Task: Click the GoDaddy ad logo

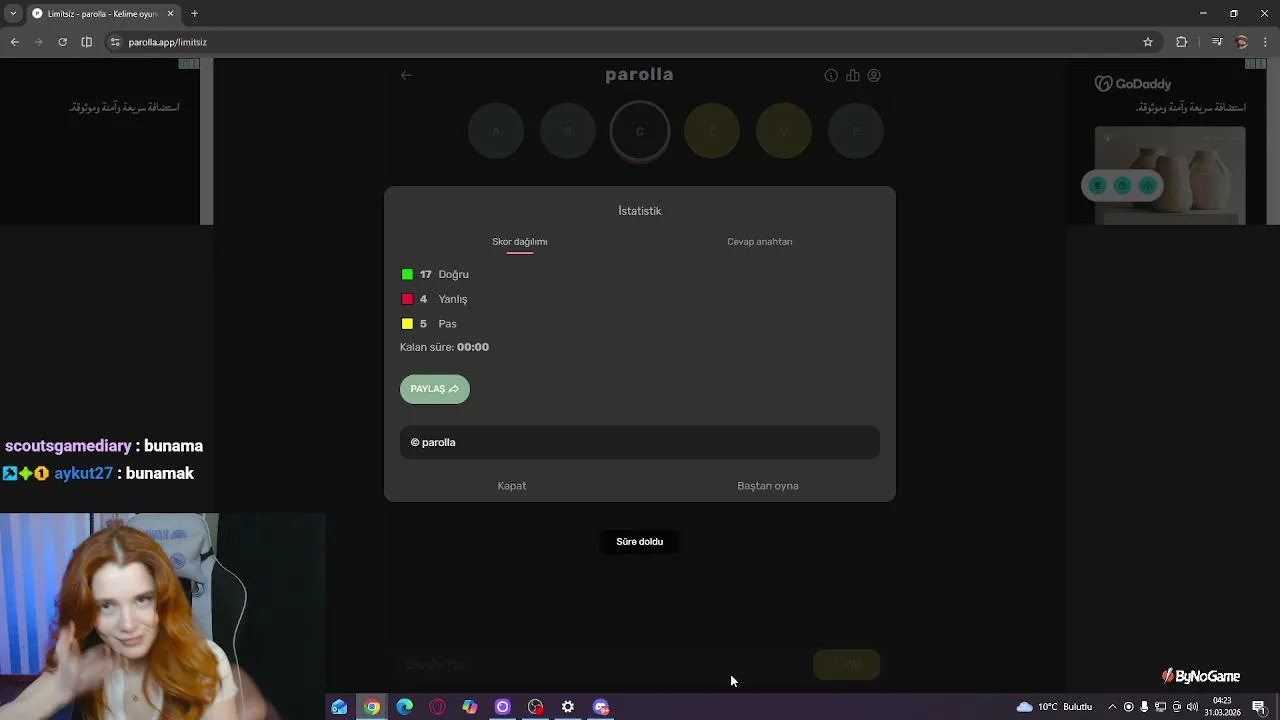Action: click(x=1132, y=84)
